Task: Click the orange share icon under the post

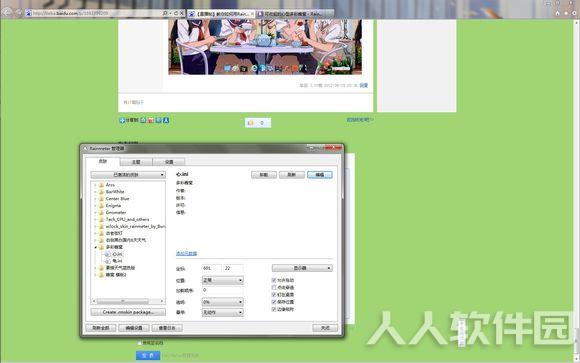Action: 151,120
